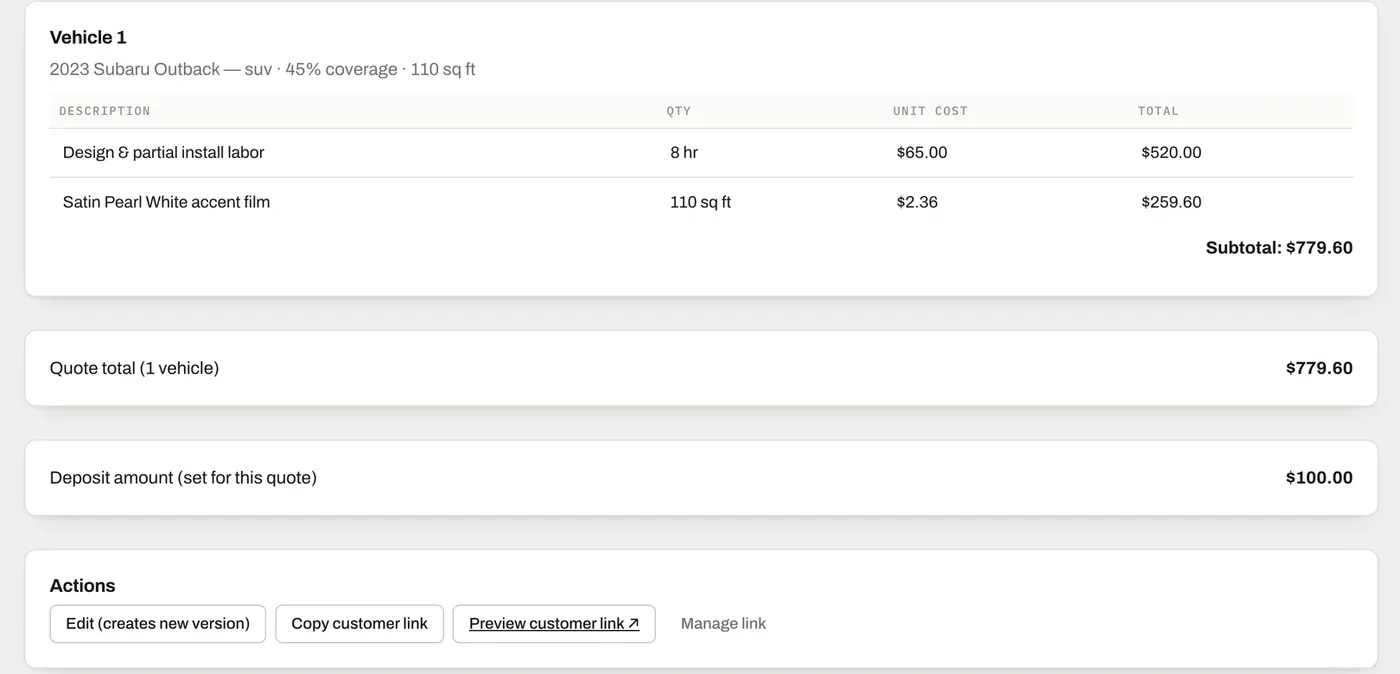Image resolution: width=1400 pixels, height=674 pixels.
Task: Click the $259.60 total cell
Action: pyautogui.click(x=1171, y=202)
